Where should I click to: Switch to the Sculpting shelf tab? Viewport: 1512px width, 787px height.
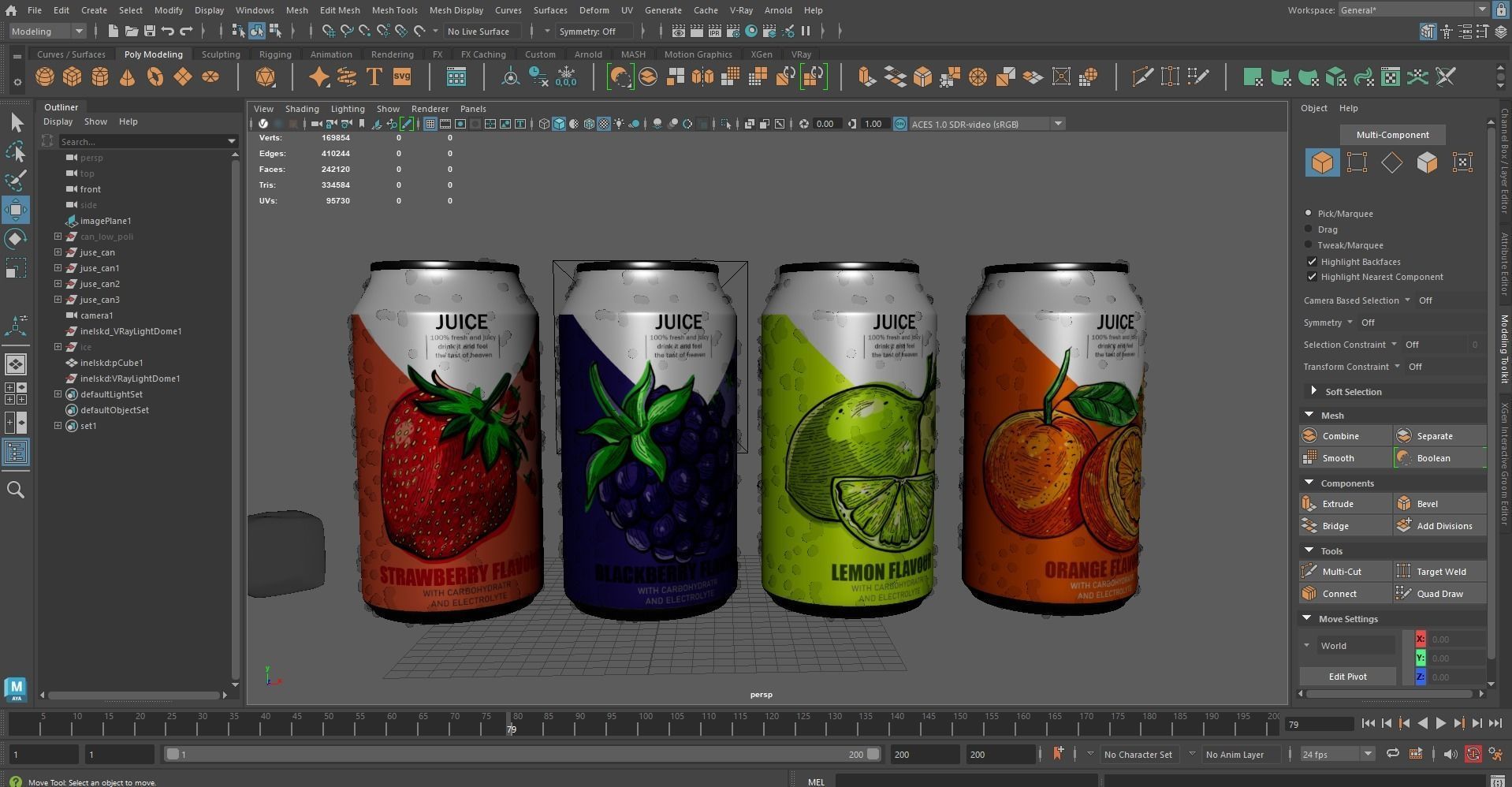pos(221,54)
